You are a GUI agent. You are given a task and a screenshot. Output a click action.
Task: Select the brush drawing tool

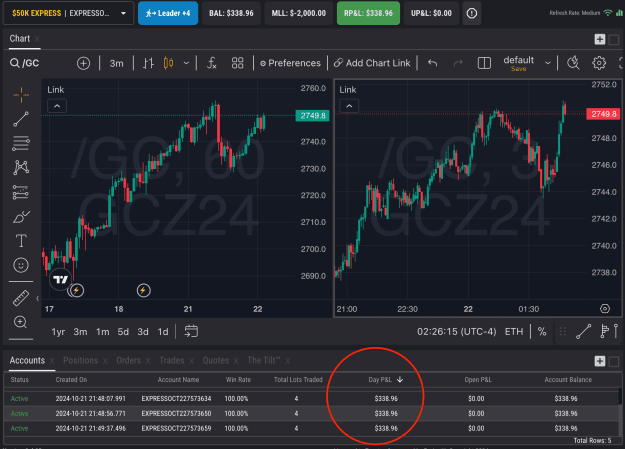click(21, 217)
